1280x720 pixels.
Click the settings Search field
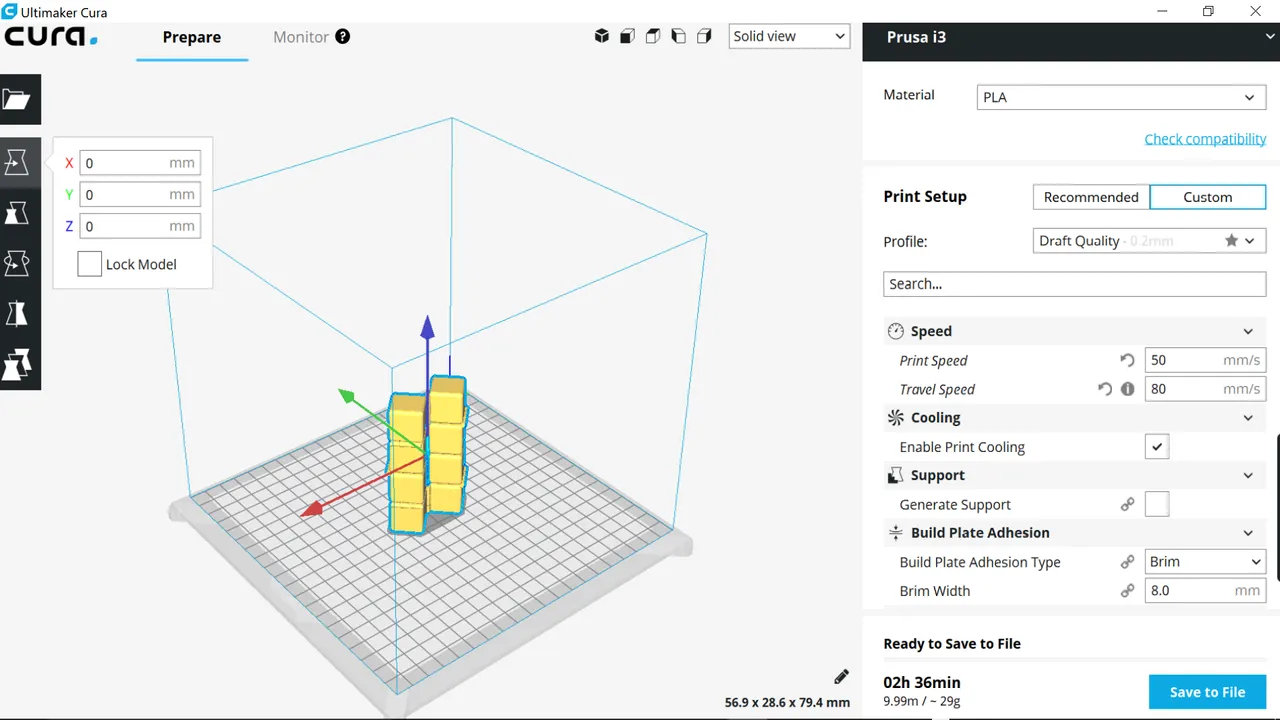(x=1075, y=284)
